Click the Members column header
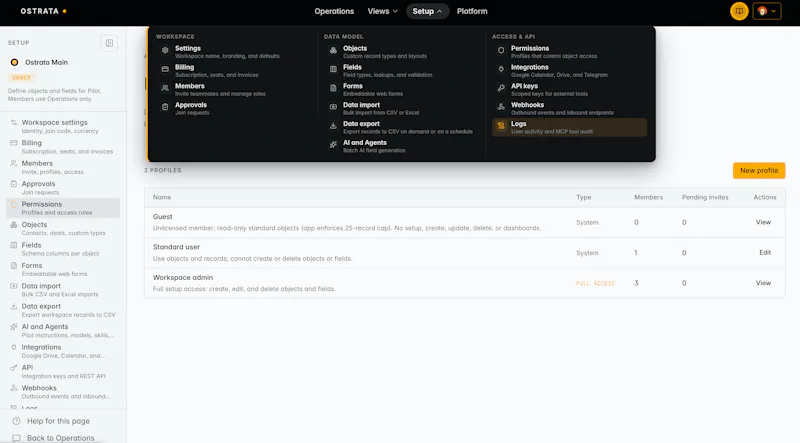Screen dimensions: 800x443 pos(648,197)
